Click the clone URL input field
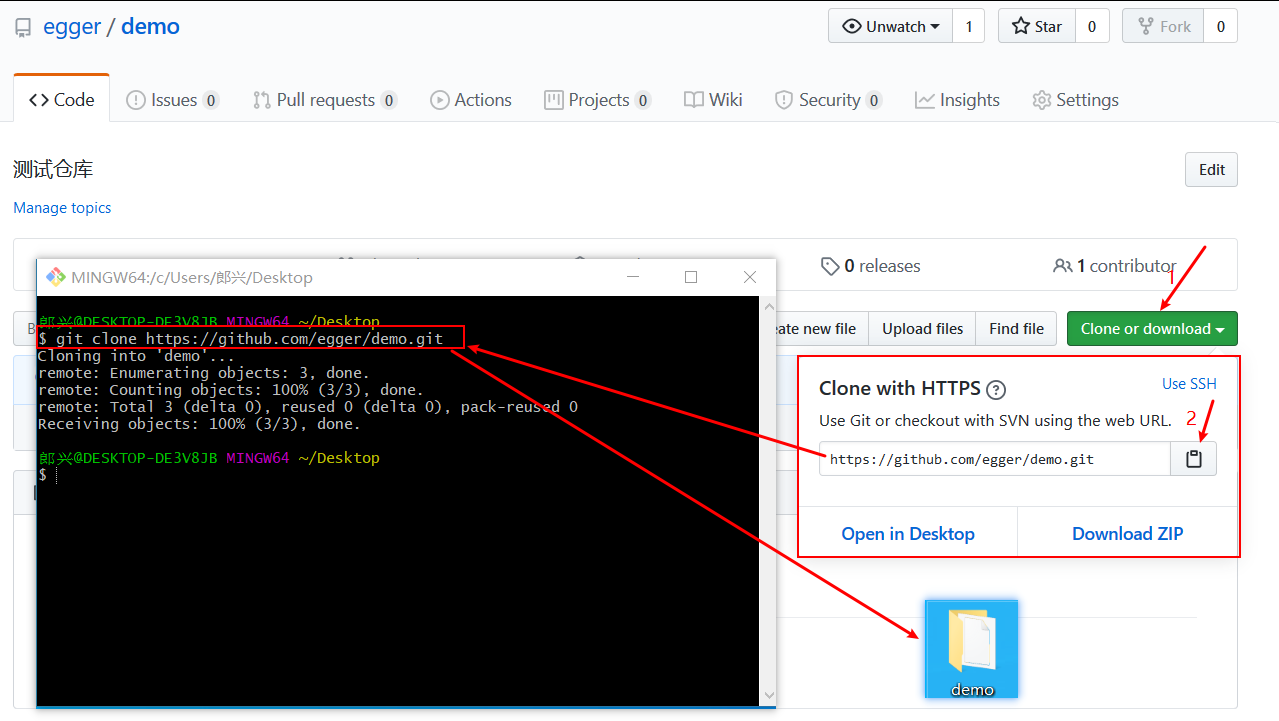The width and height of the screenshot is (1279, 721). tap(995, 459)
